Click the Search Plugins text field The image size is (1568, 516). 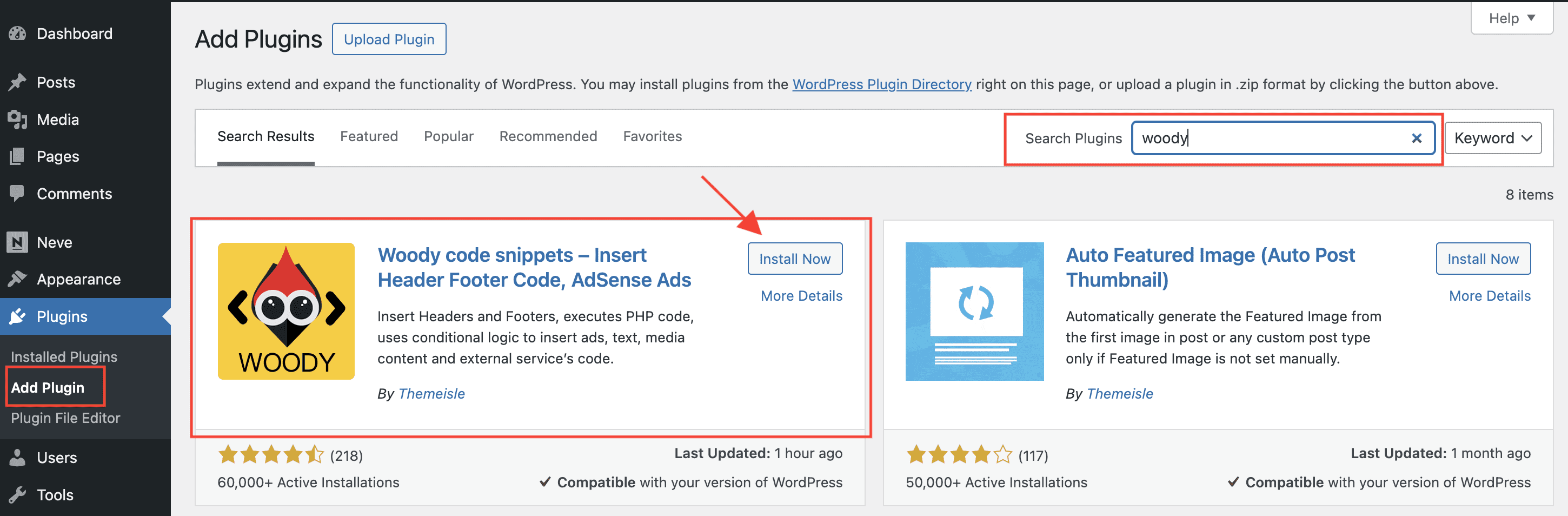[1272, 138]
